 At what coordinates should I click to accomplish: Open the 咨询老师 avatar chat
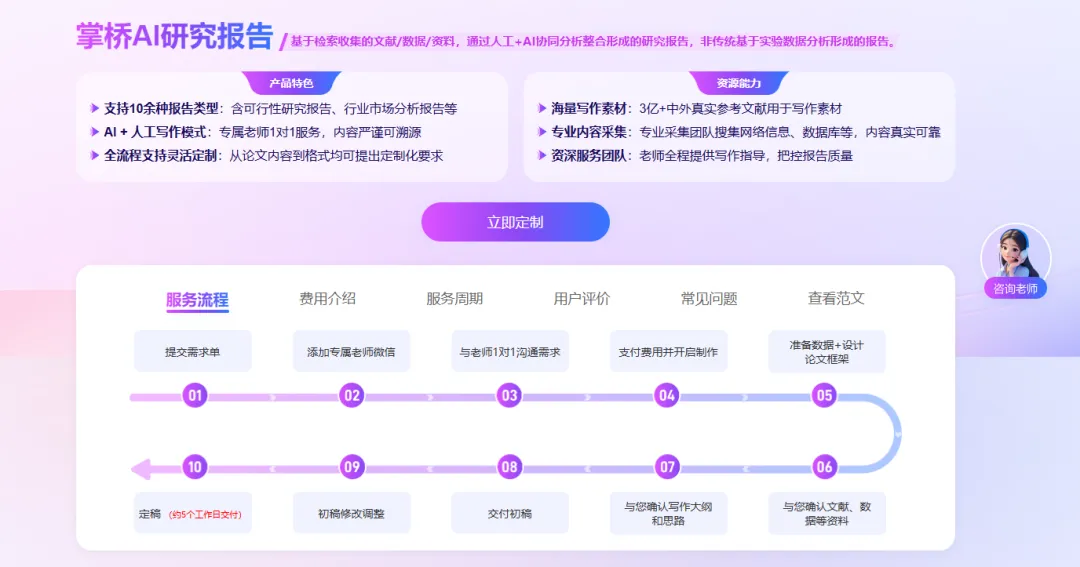click(1015, 261)
